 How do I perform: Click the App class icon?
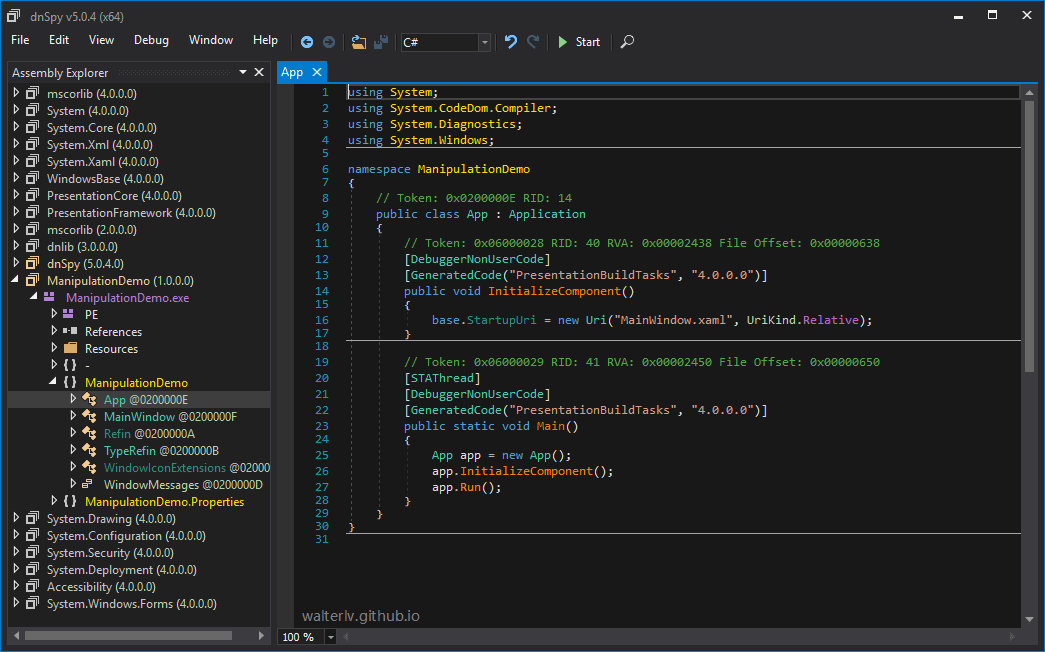(89, 399)
